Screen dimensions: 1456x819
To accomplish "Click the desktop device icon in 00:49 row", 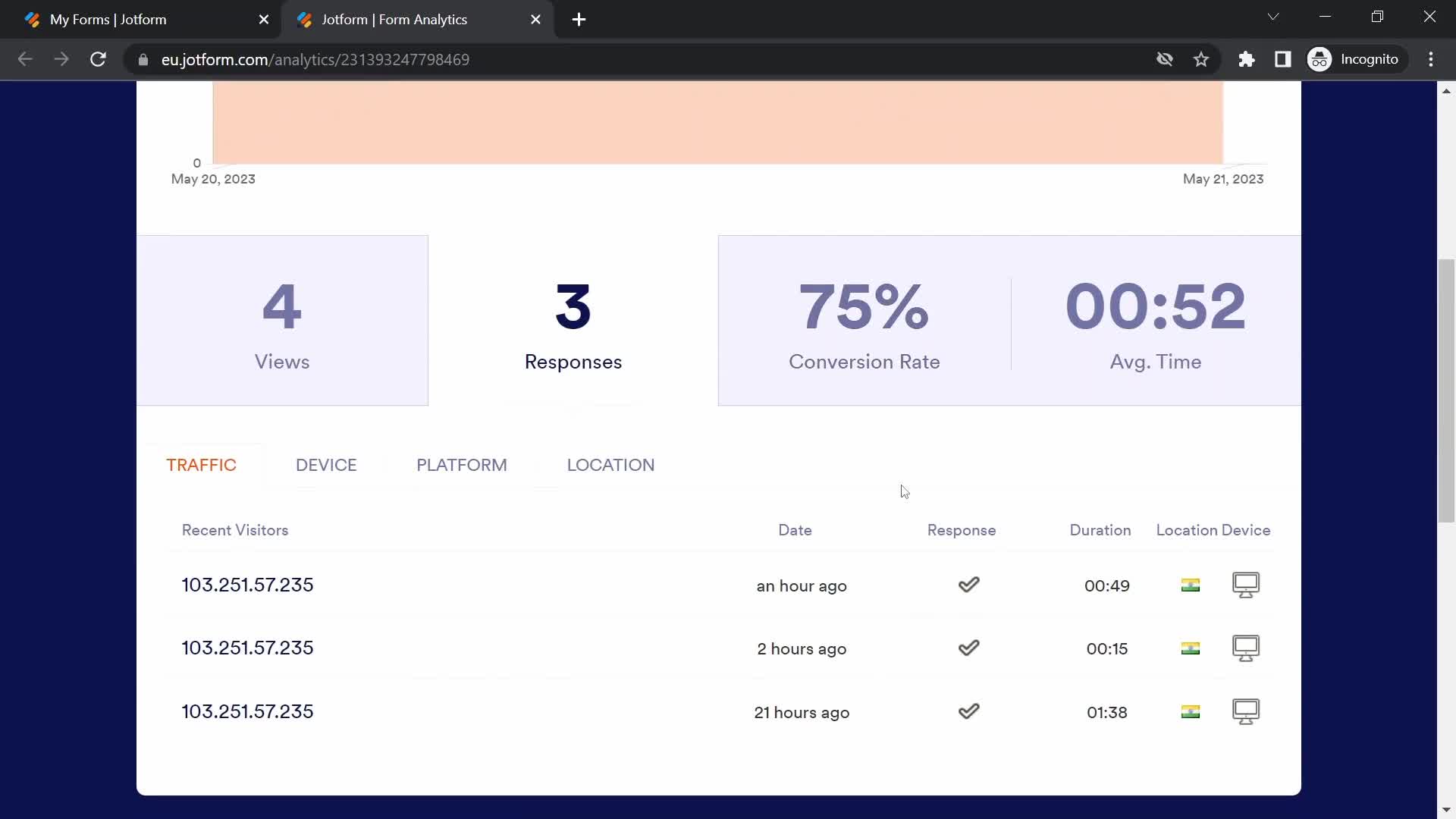I will [1246, 585].
